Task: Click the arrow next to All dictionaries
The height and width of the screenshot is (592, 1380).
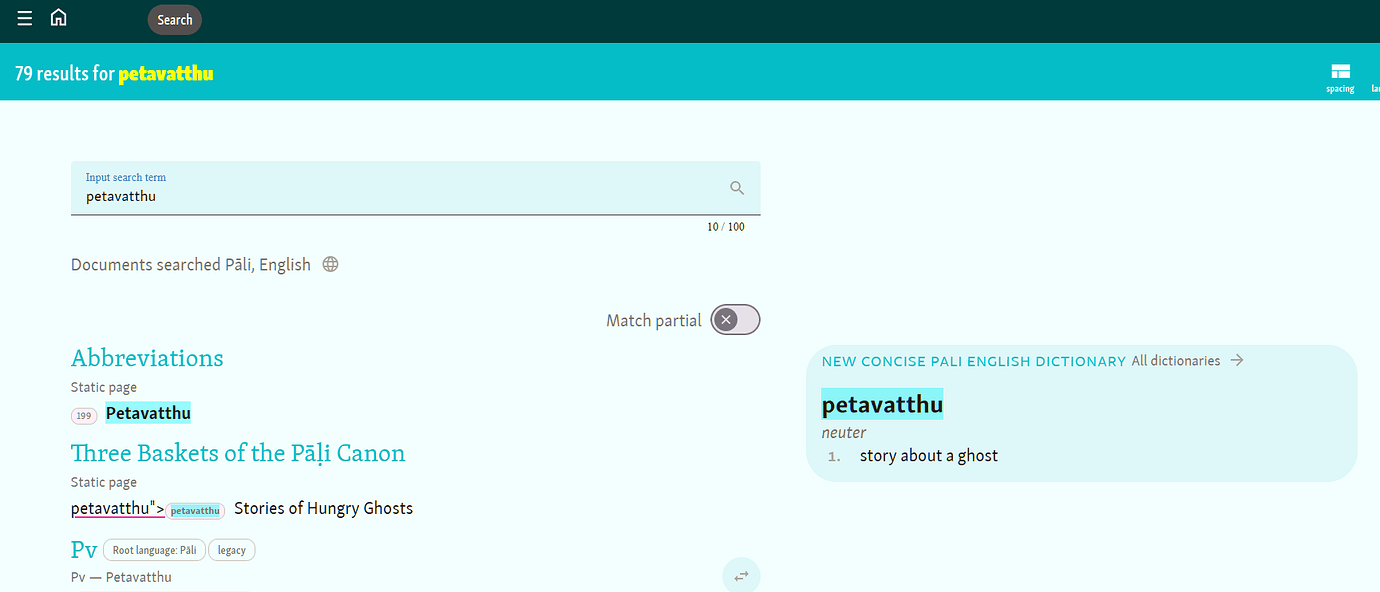Action: point(1238,360)
